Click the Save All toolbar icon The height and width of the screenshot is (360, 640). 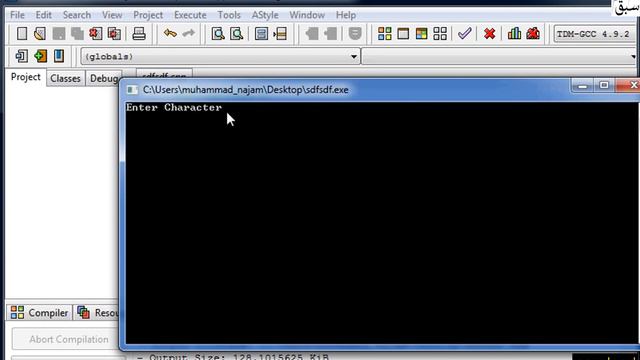tap(77, 33)
